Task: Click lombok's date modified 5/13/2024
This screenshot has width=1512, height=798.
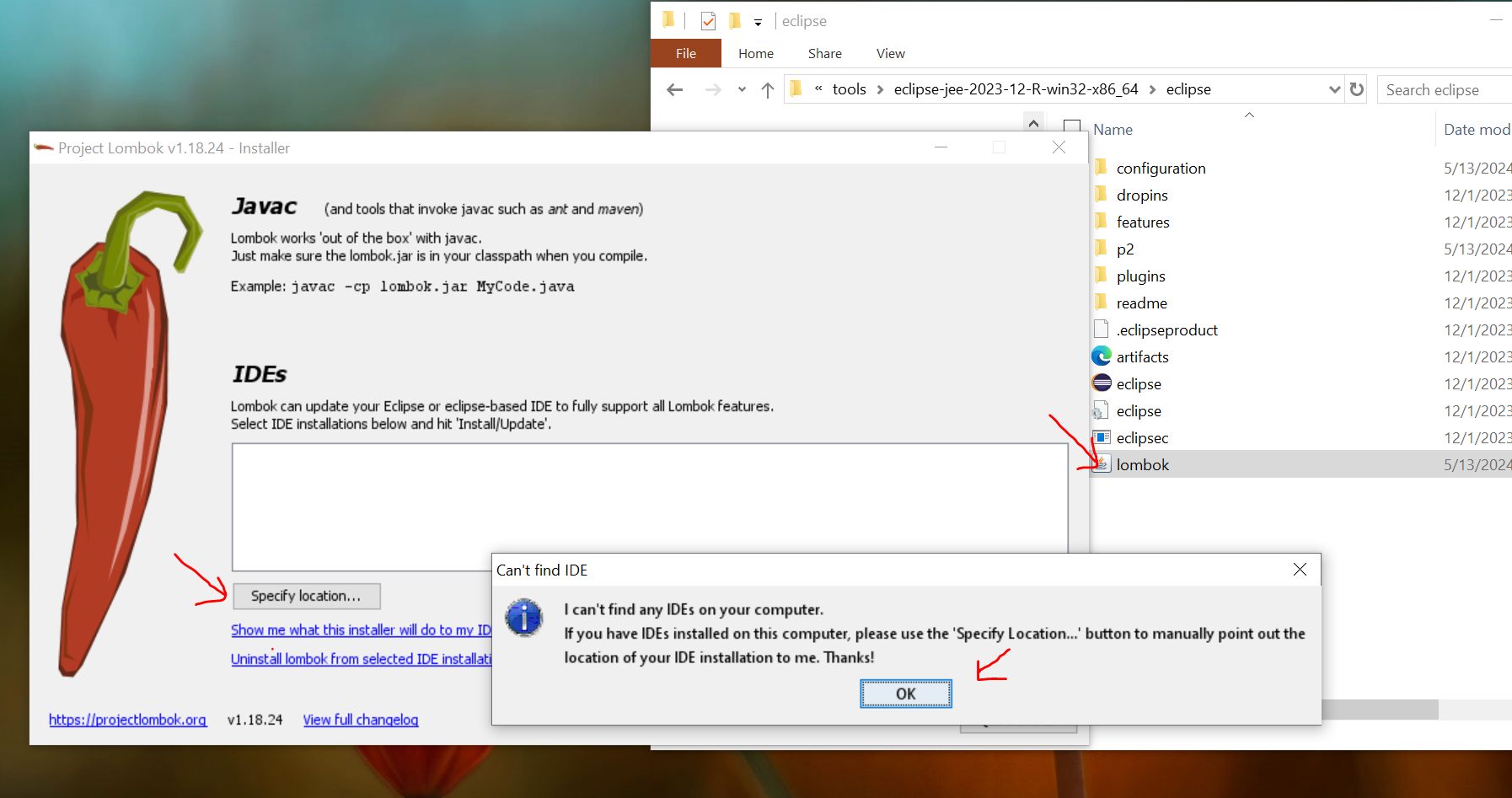Action: 1477,464
